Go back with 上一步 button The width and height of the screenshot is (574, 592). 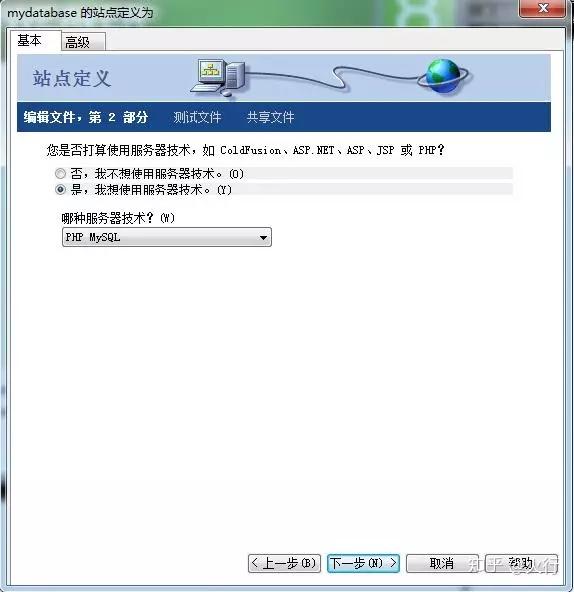click(284, 563)
